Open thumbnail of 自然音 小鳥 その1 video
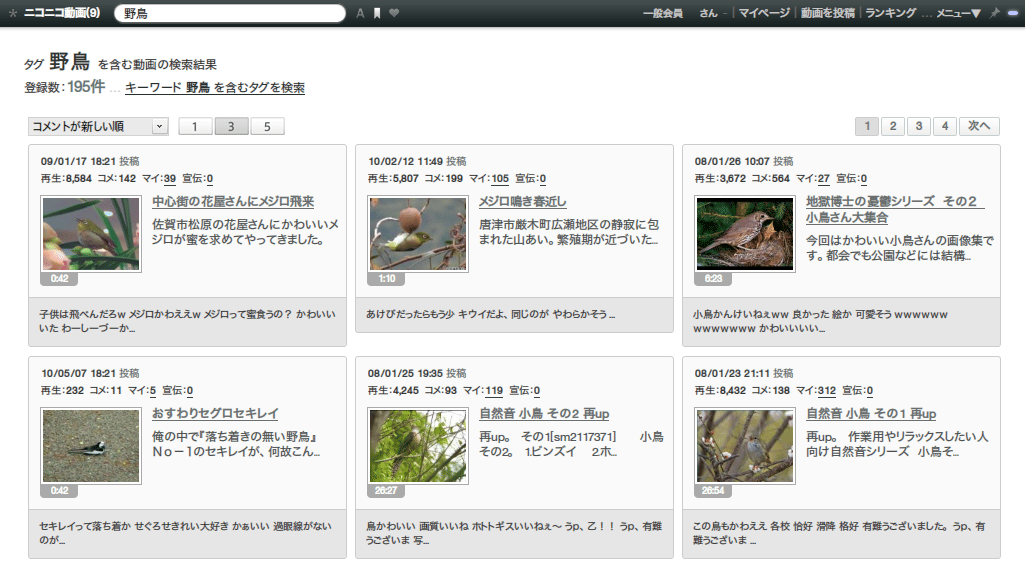This screenshot has width=1025, height=567. coord(745,446)
